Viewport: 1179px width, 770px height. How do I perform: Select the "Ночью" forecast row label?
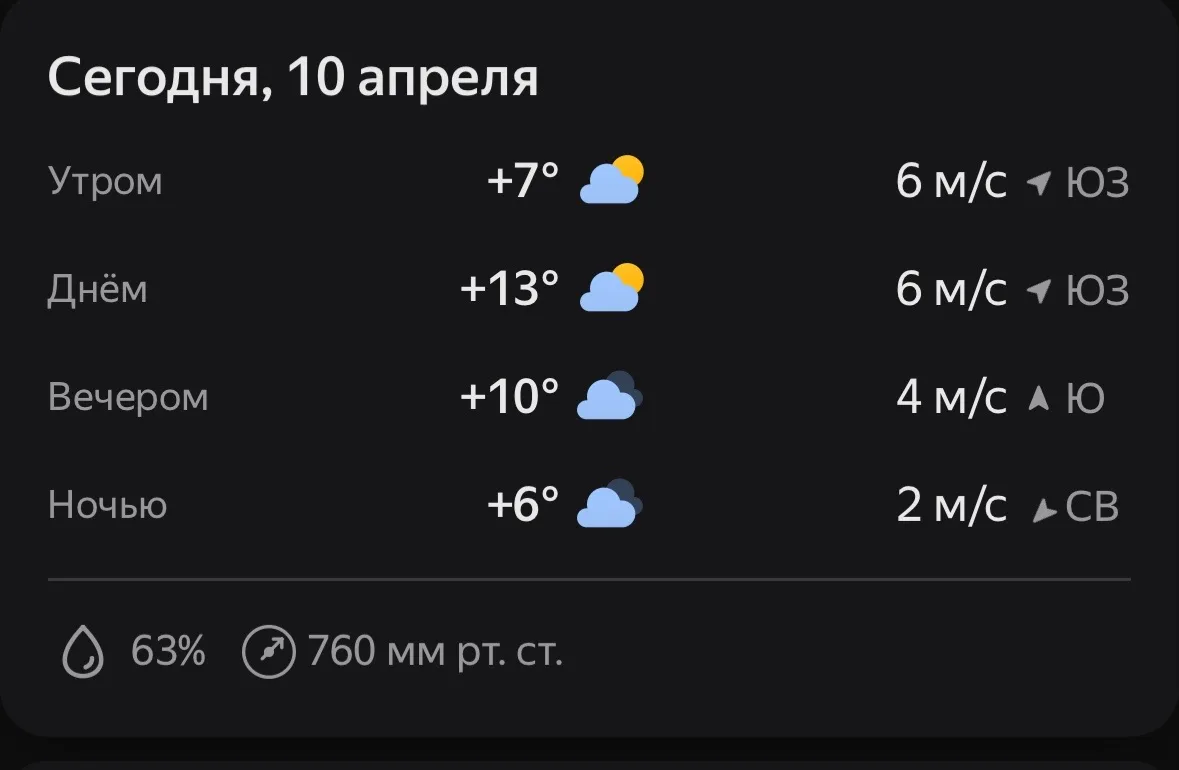(108, 505)
